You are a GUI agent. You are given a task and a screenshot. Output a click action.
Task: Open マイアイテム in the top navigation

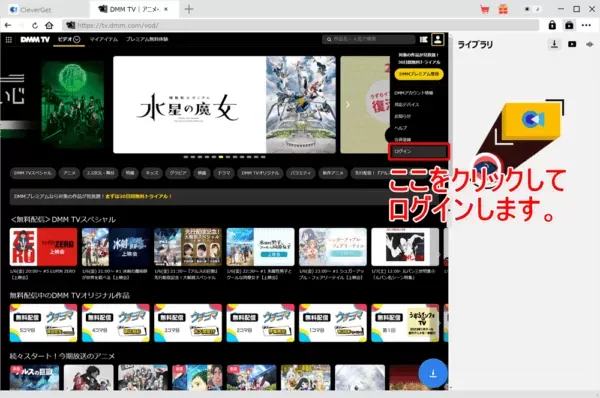[x=103, y=39]
